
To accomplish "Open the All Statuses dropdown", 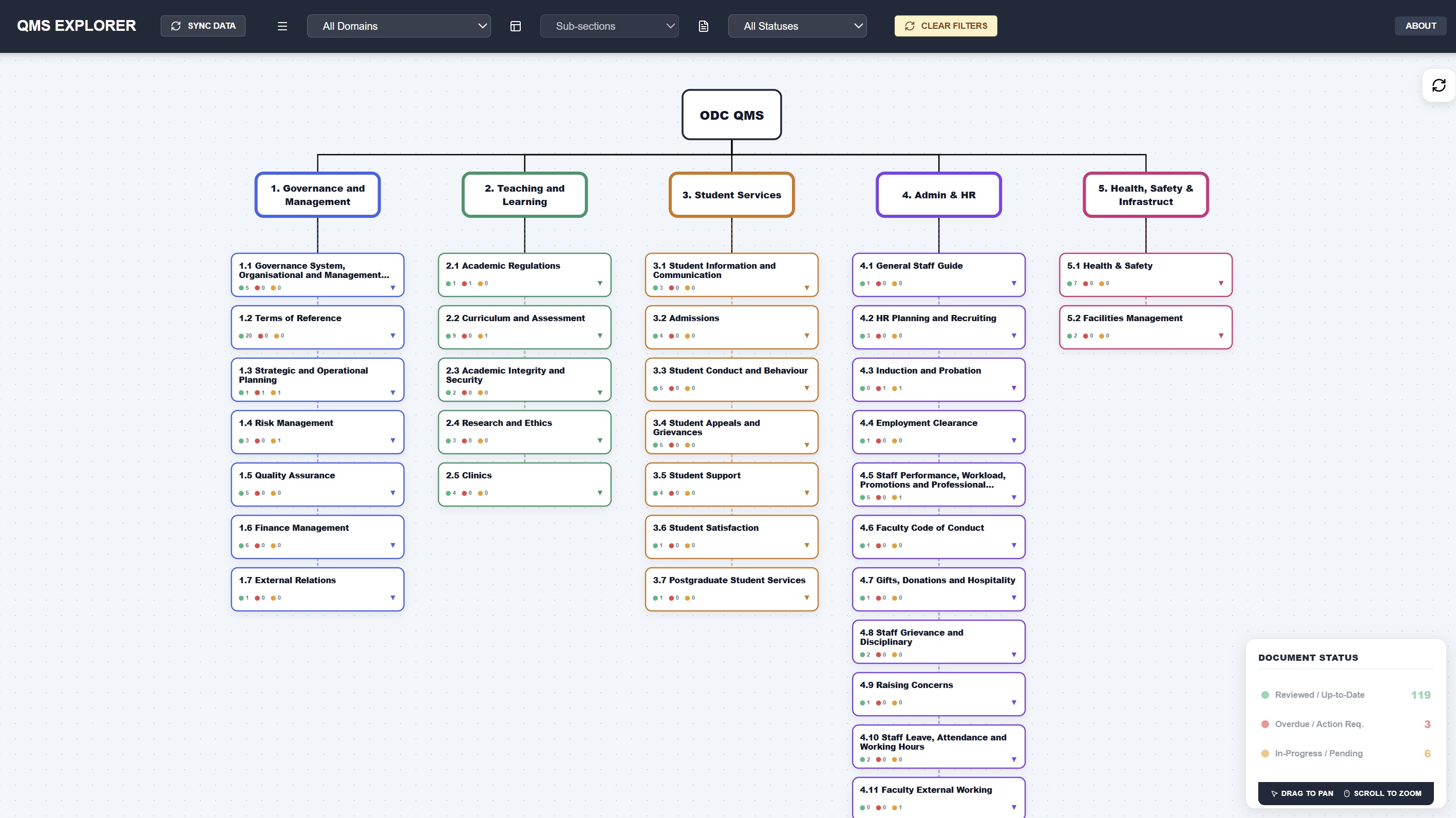I will [797, 26].
